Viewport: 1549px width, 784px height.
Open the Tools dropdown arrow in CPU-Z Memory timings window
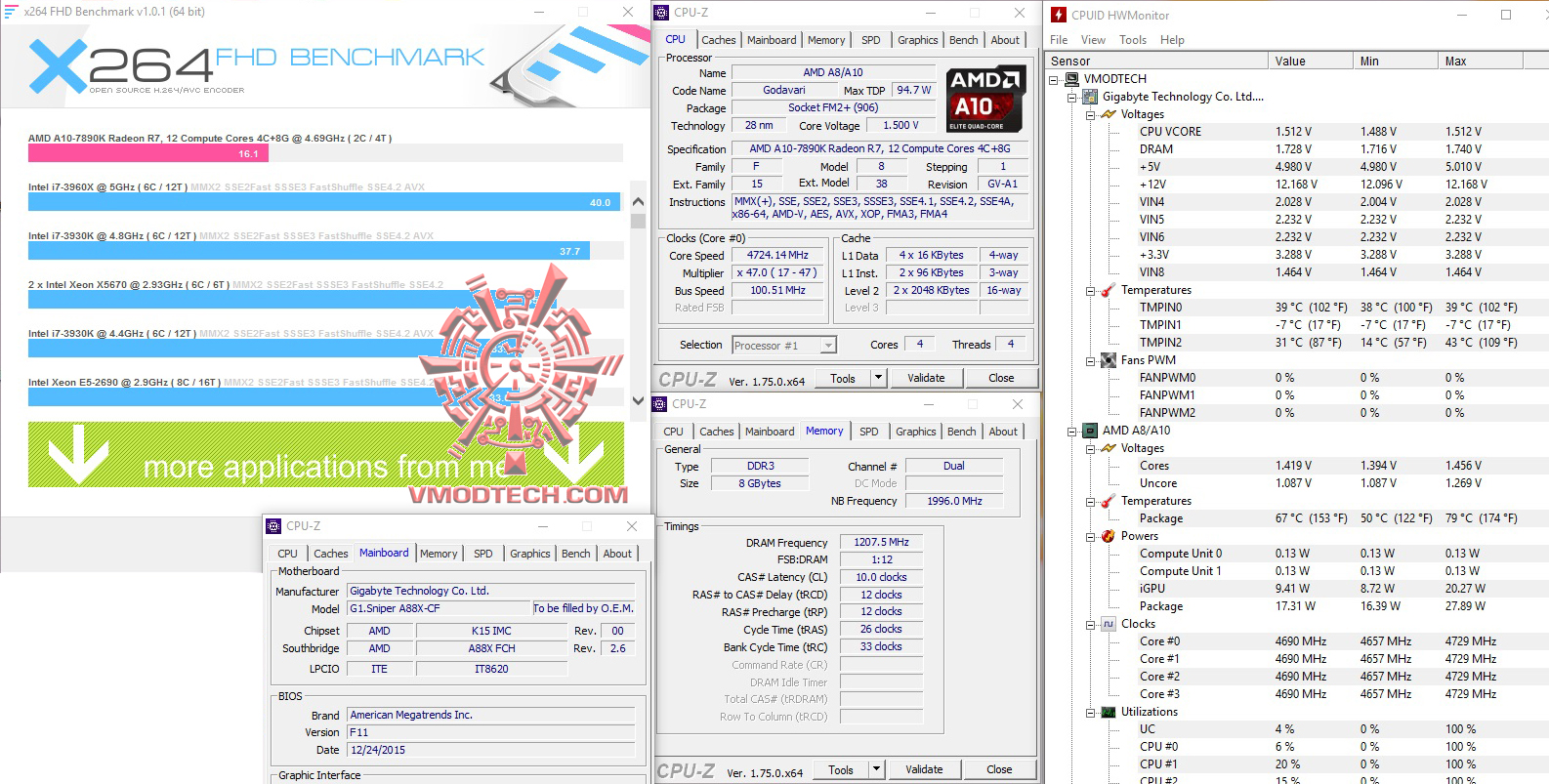point(876,769)
